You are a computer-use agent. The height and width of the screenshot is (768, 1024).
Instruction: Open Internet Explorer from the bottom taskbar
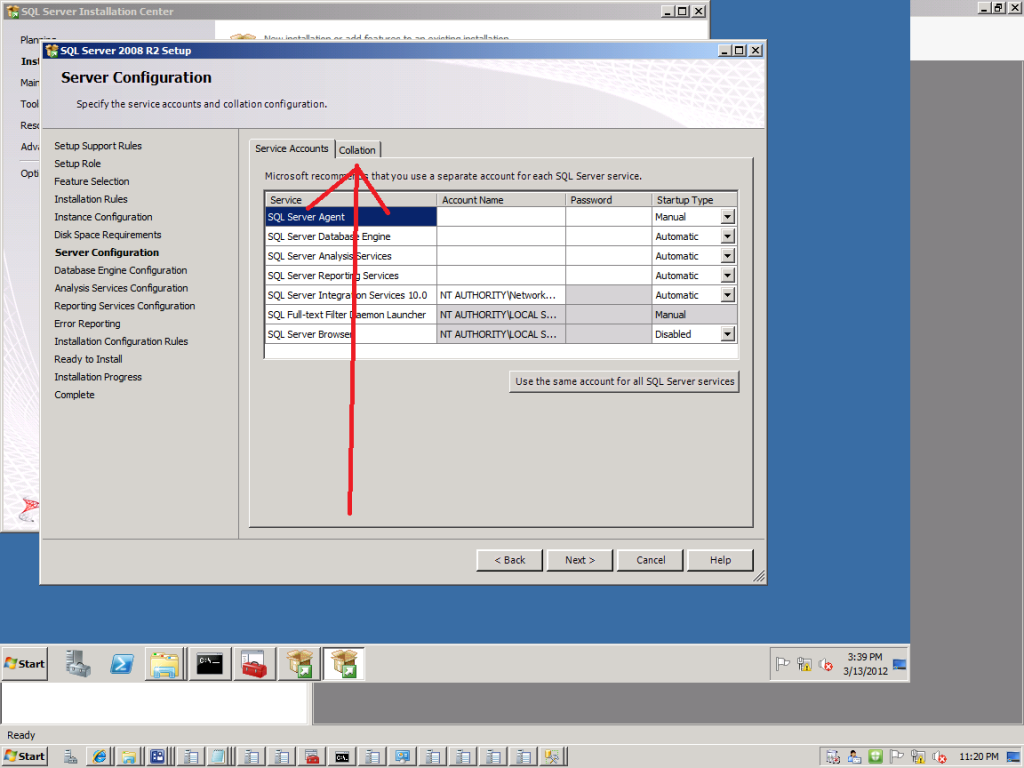point(97,757)
